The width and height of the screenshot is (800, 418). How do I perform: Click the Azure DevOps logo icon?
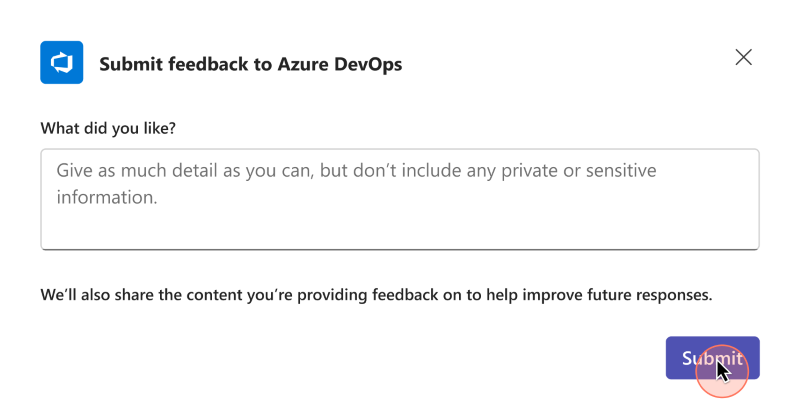click(62, 63)
